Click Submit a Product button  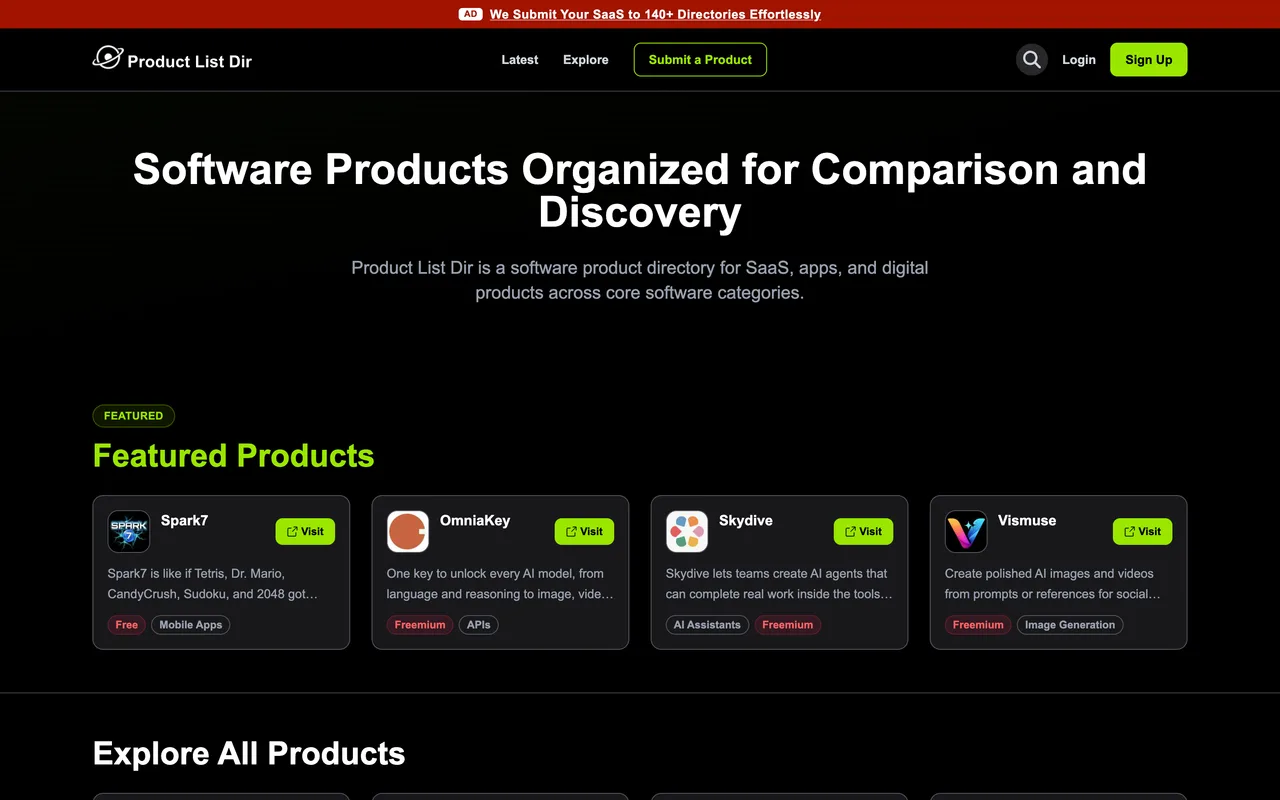tap(700, 60)
